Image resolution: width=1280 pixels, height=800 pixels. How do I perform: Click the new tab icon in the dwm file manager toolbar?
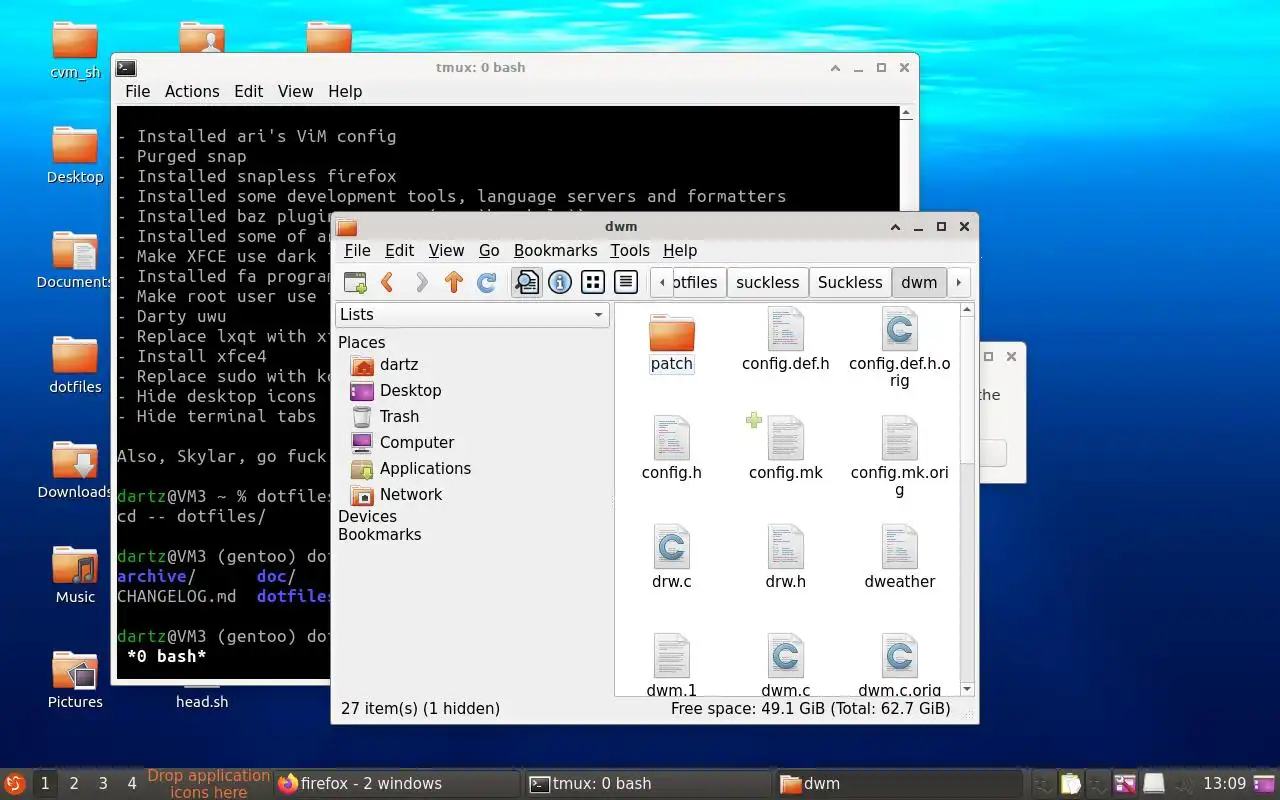[355, 282]
